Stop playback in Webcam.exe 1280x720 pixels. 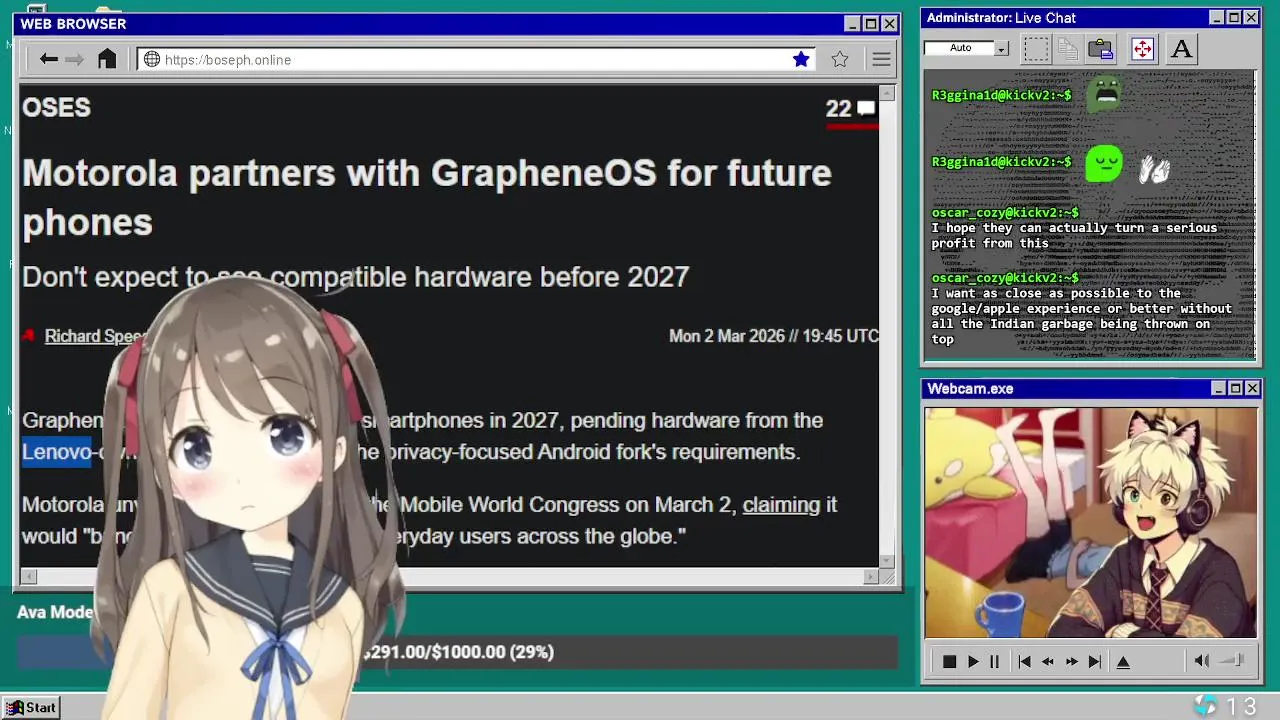click(x=949, y=661)
